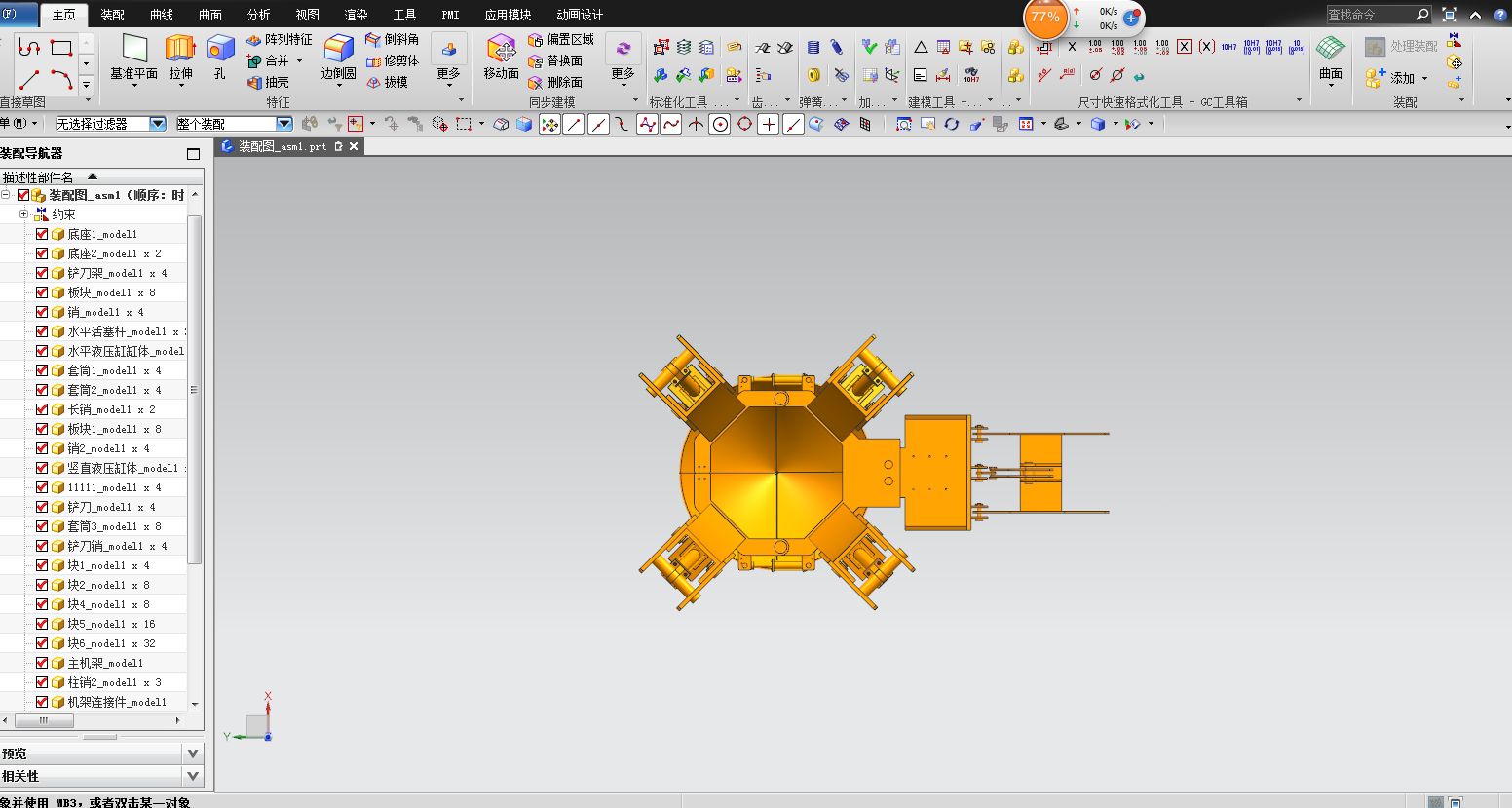Untick the 长销_model1 x 2 checkbox
This screenshot has height=808, width=1512.
click(42, 409)
